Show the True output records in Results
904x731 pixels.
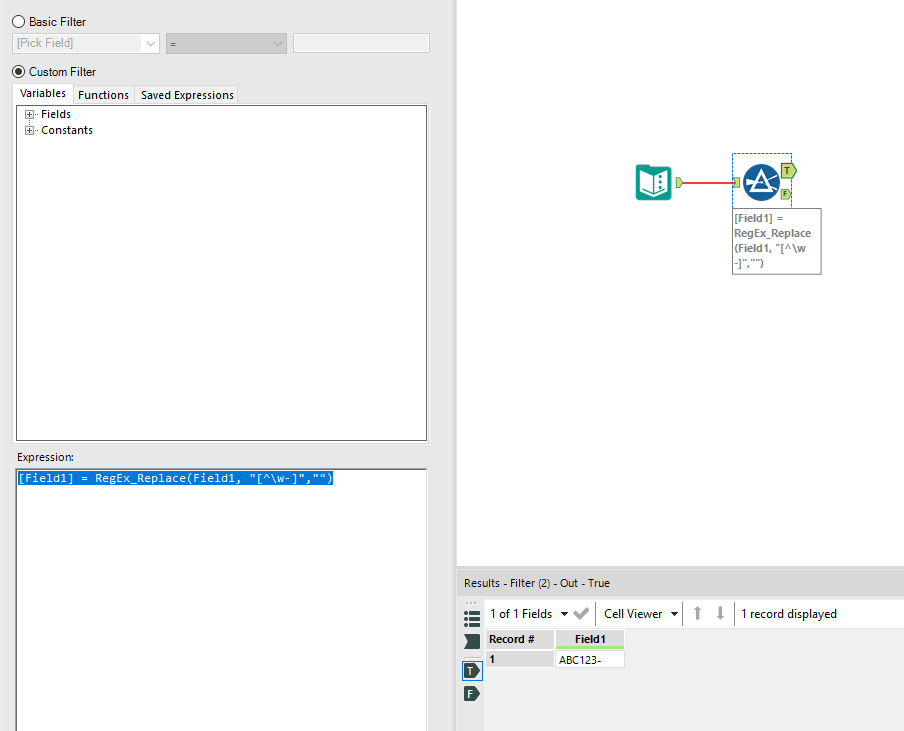pyautogui.click(x=471, y=671)
